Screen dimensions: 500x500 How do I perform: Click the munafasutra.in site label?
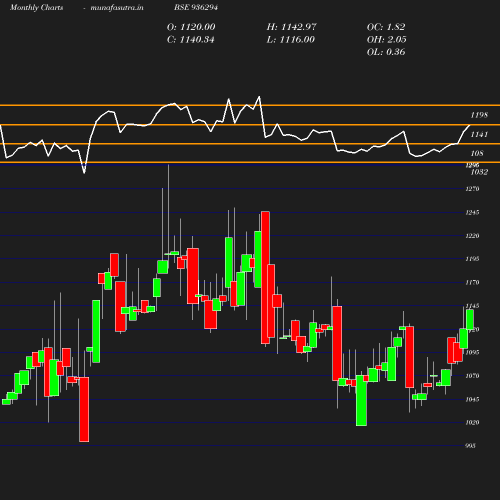coord(117,8)
